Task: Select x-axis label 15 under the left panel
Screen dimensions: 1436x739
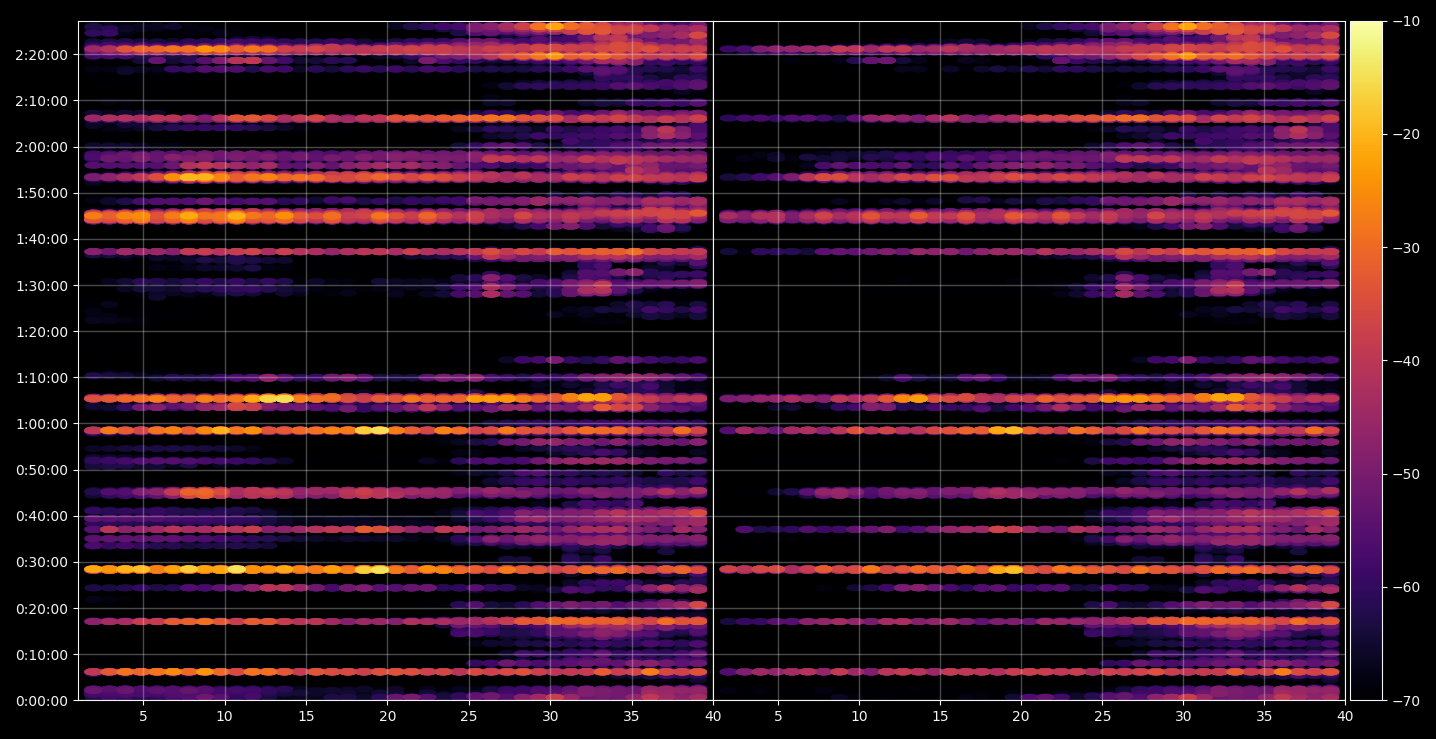Action: coord(306,716)
